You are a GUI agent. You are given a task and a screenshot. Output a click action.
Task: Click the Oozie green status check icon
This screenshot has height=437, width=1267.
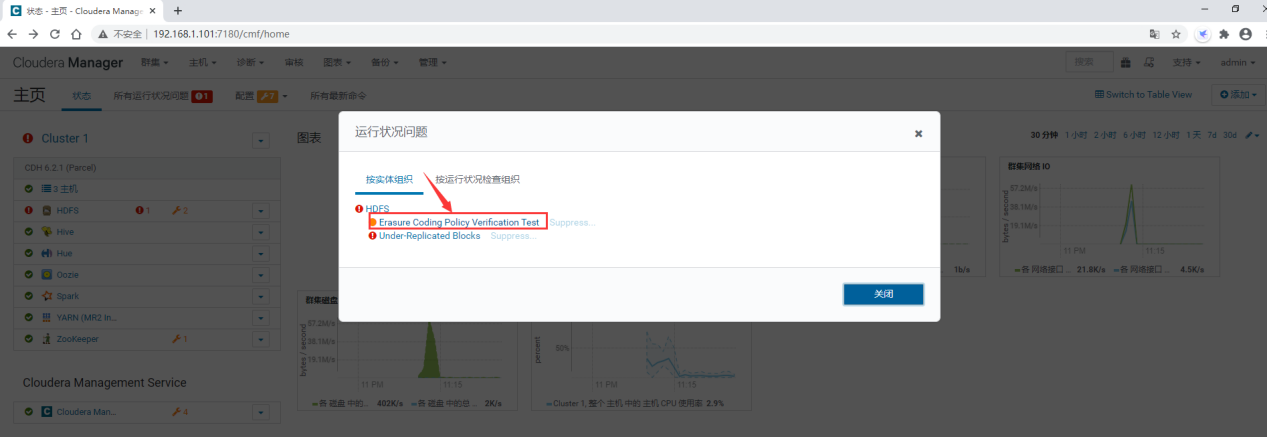click(x=29, y=275)
